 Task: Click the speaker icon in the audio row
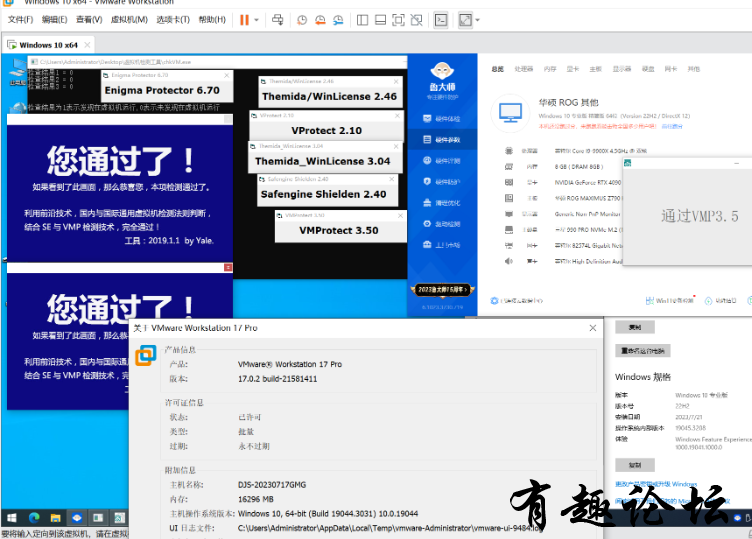click(x=509, y=261)
